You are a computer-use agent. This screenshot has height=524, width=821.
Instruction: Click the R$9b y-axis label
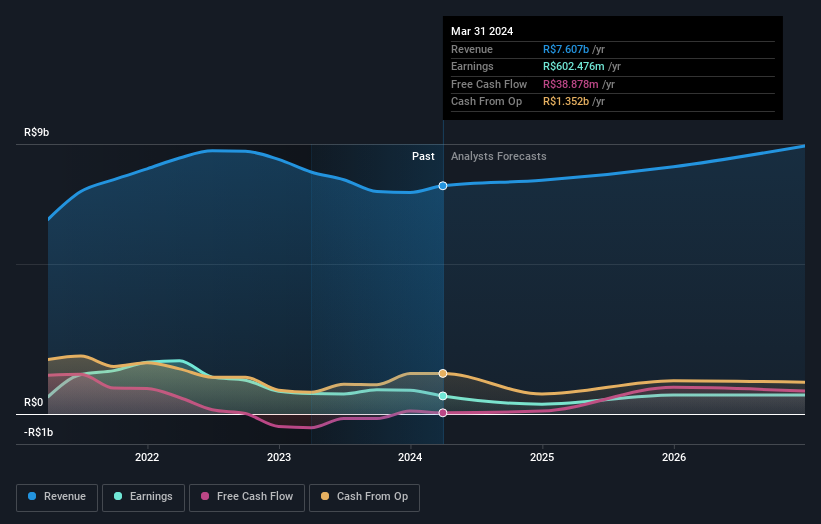tap(37, 132)
